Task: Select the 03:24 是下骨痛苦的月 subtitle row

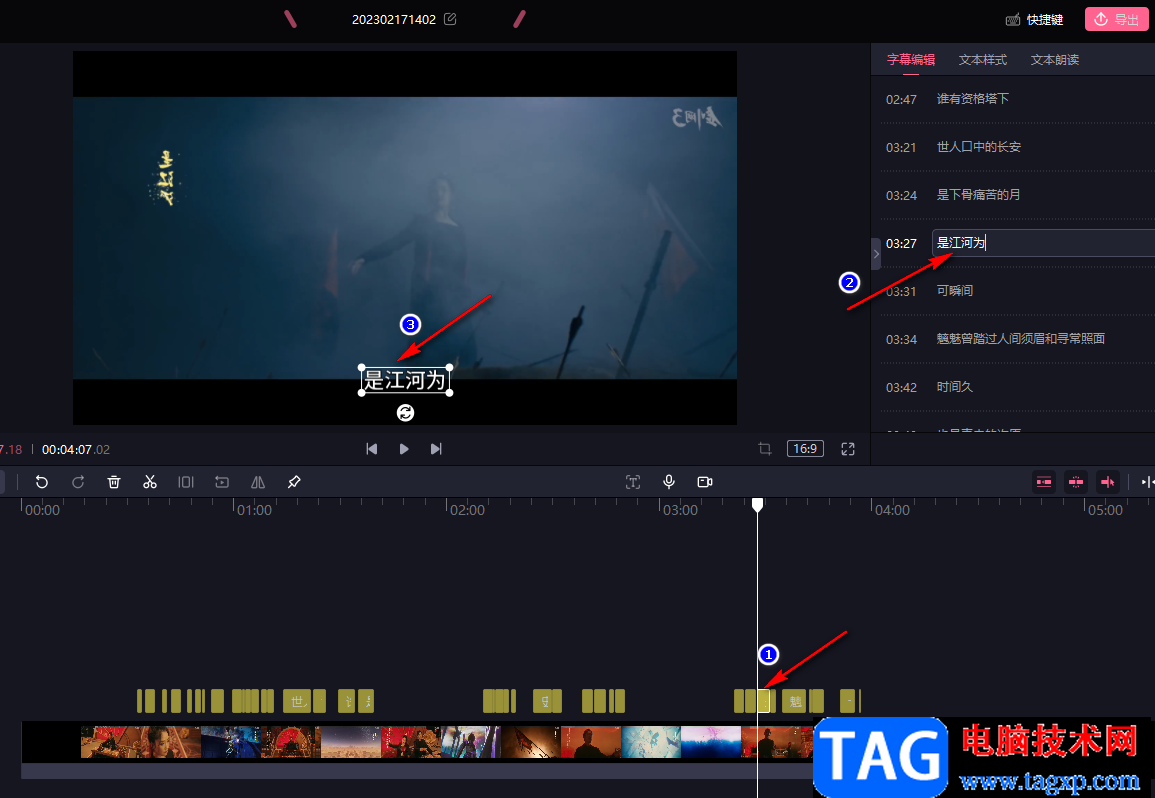Action: (1017, 195)
